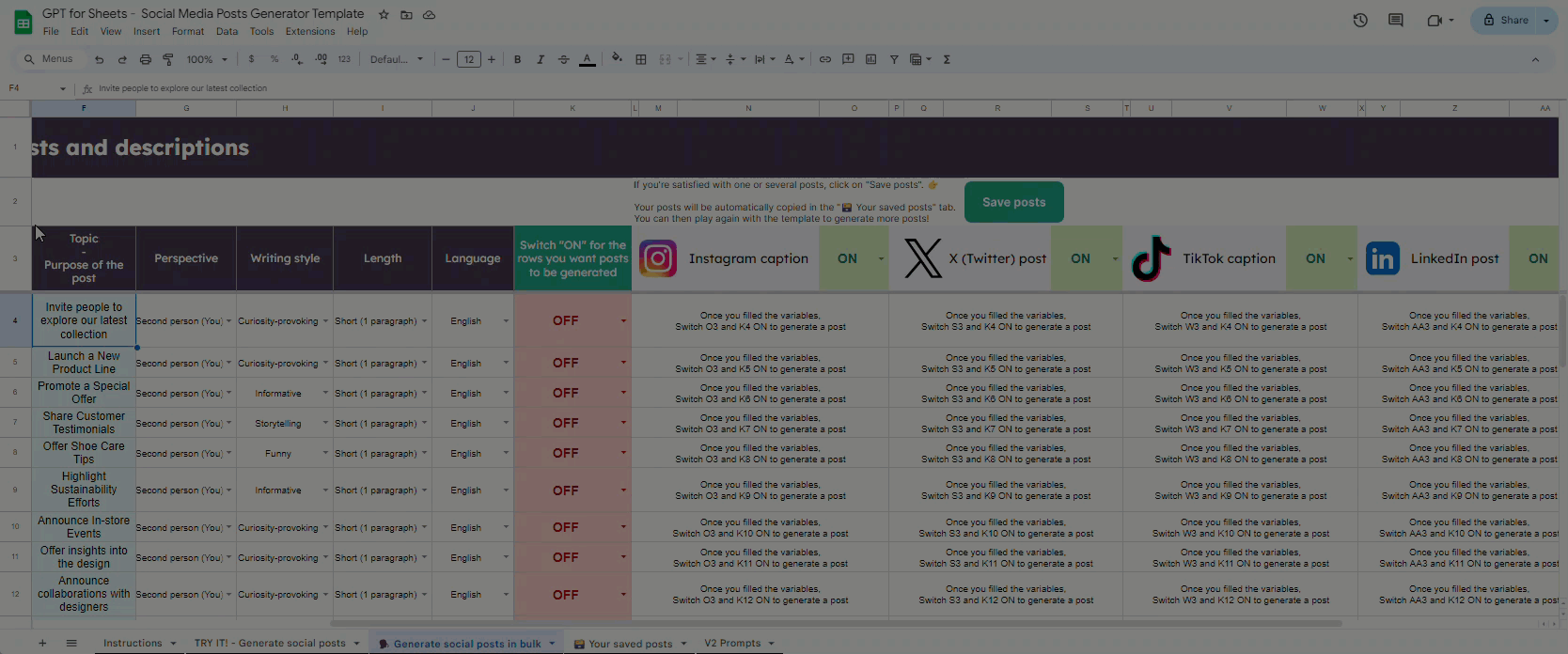Open functions sigma icon
This screenshot has height=654, width=1568.
click(x=947, y=59)
